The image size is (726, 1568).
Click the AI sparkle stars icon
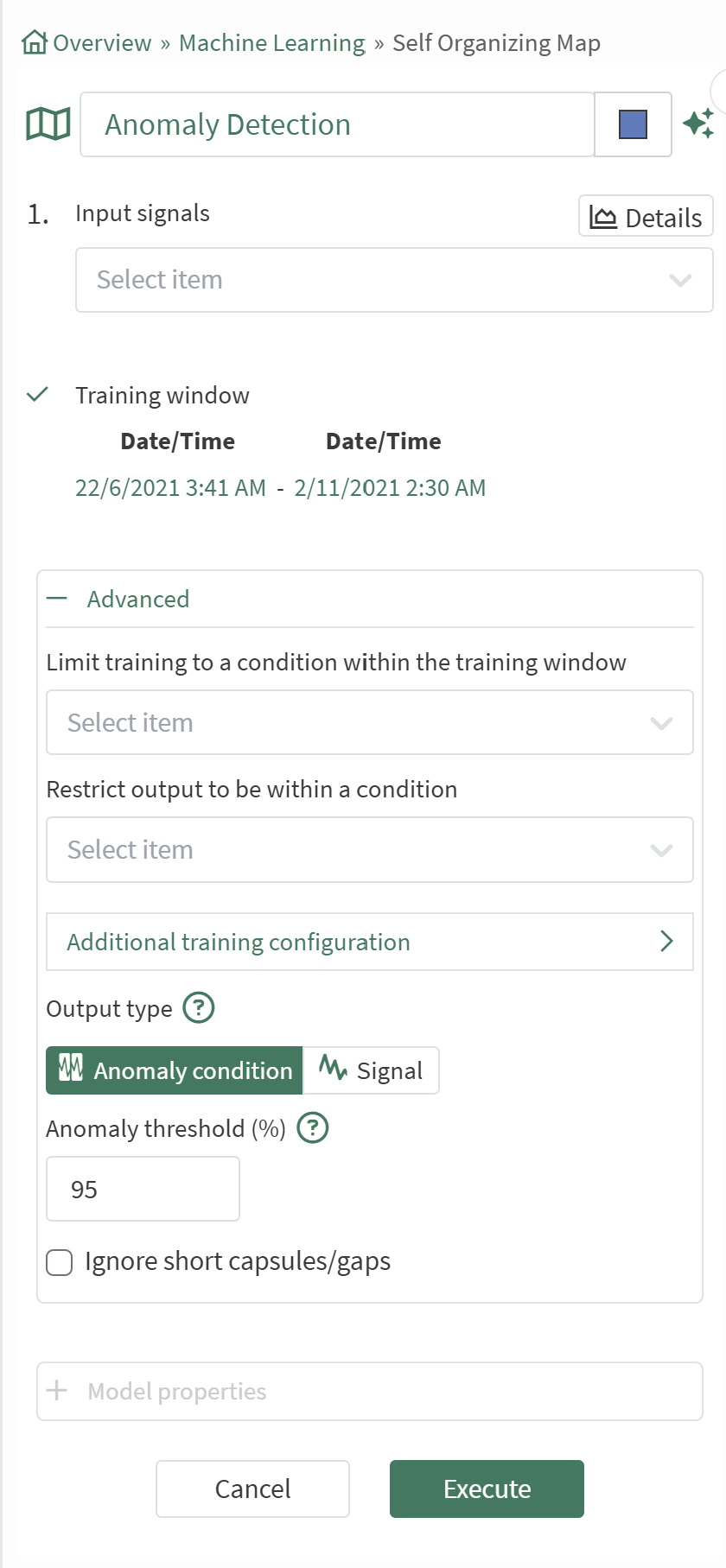pyautogui.click(x=698, y=124)
